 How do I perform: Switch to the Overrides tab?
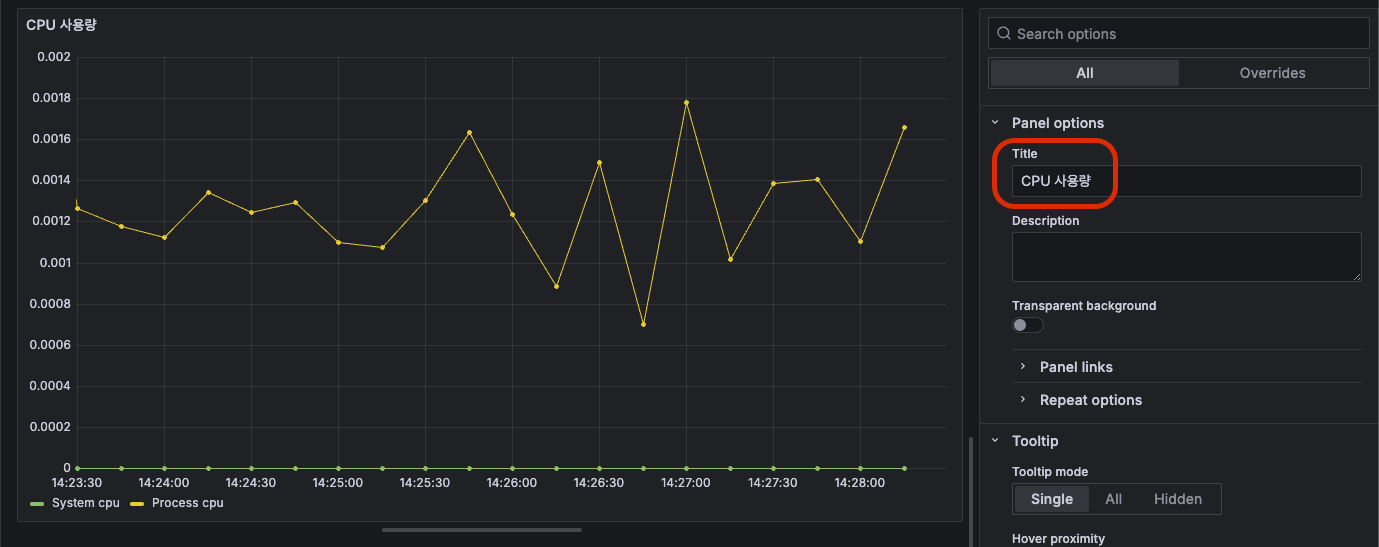click(1272, 73)
